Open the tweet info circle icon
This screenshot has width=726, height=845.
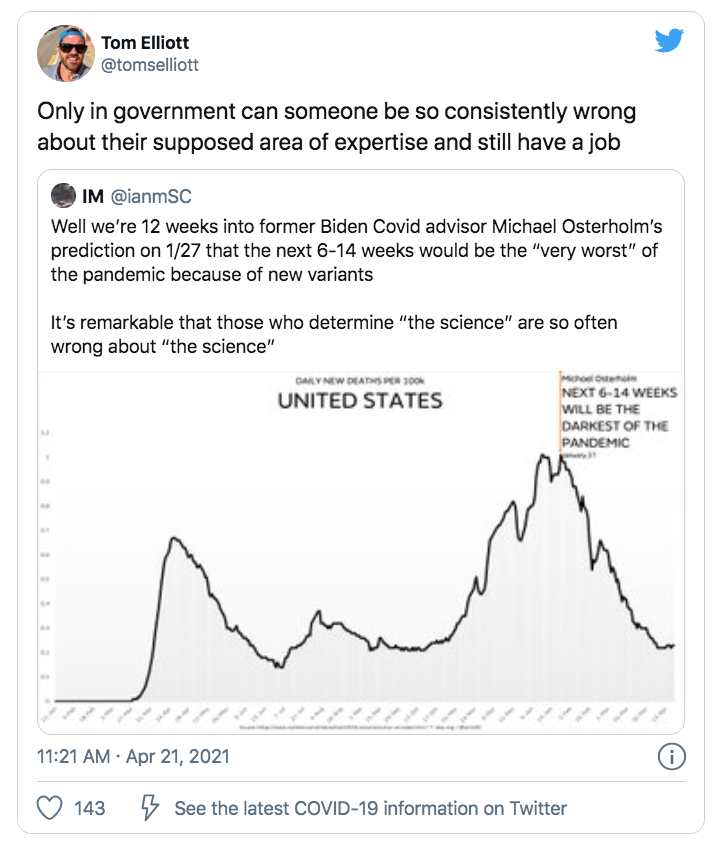671,756
